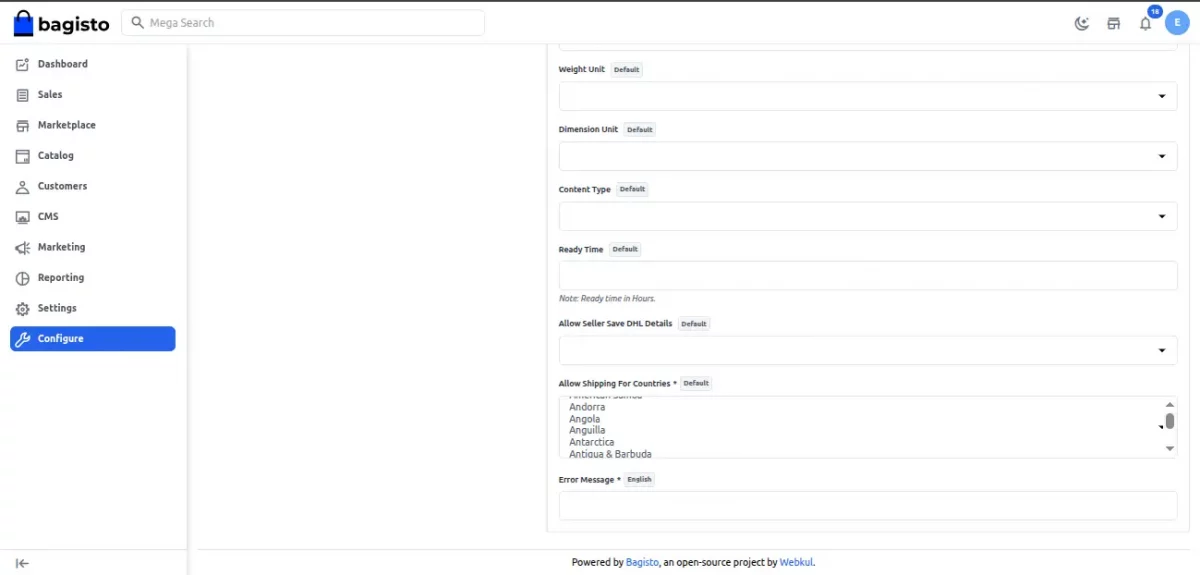Click the Weight Unit label

pyautogui.click(x=581, y=70)
